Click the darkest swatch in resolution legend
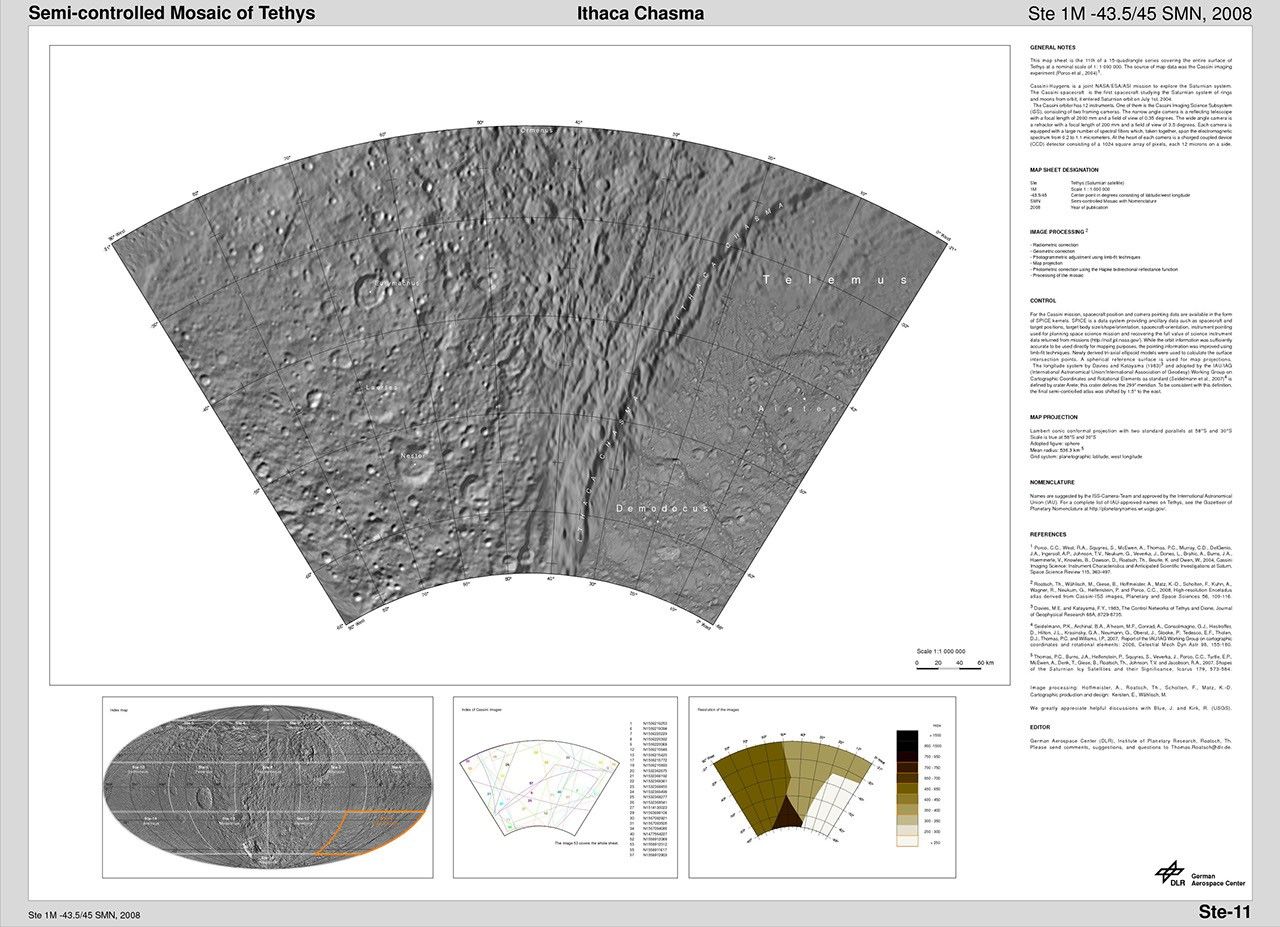 907,735
